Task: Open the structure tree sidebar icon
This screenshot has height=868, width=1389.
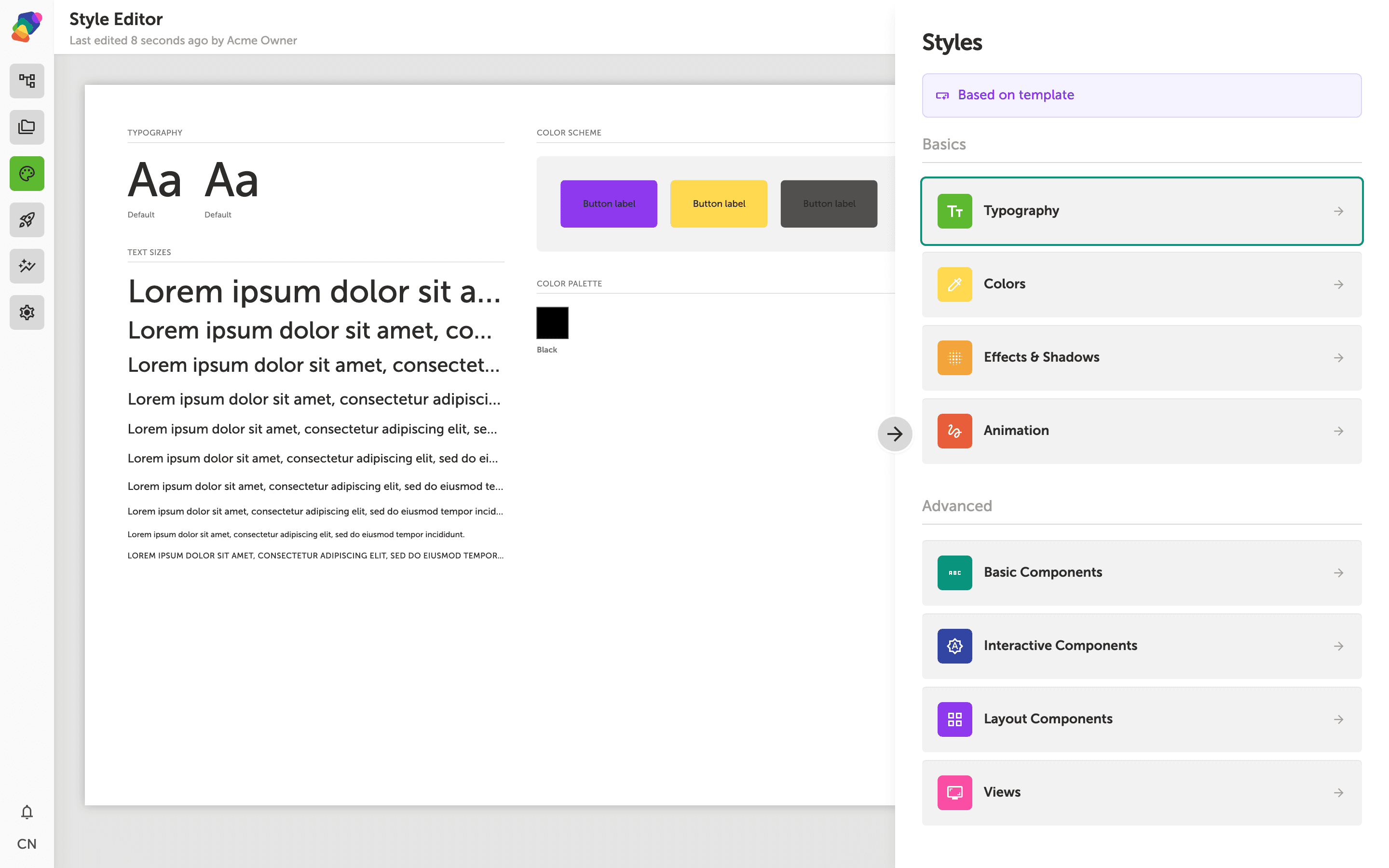Action: 27,81
